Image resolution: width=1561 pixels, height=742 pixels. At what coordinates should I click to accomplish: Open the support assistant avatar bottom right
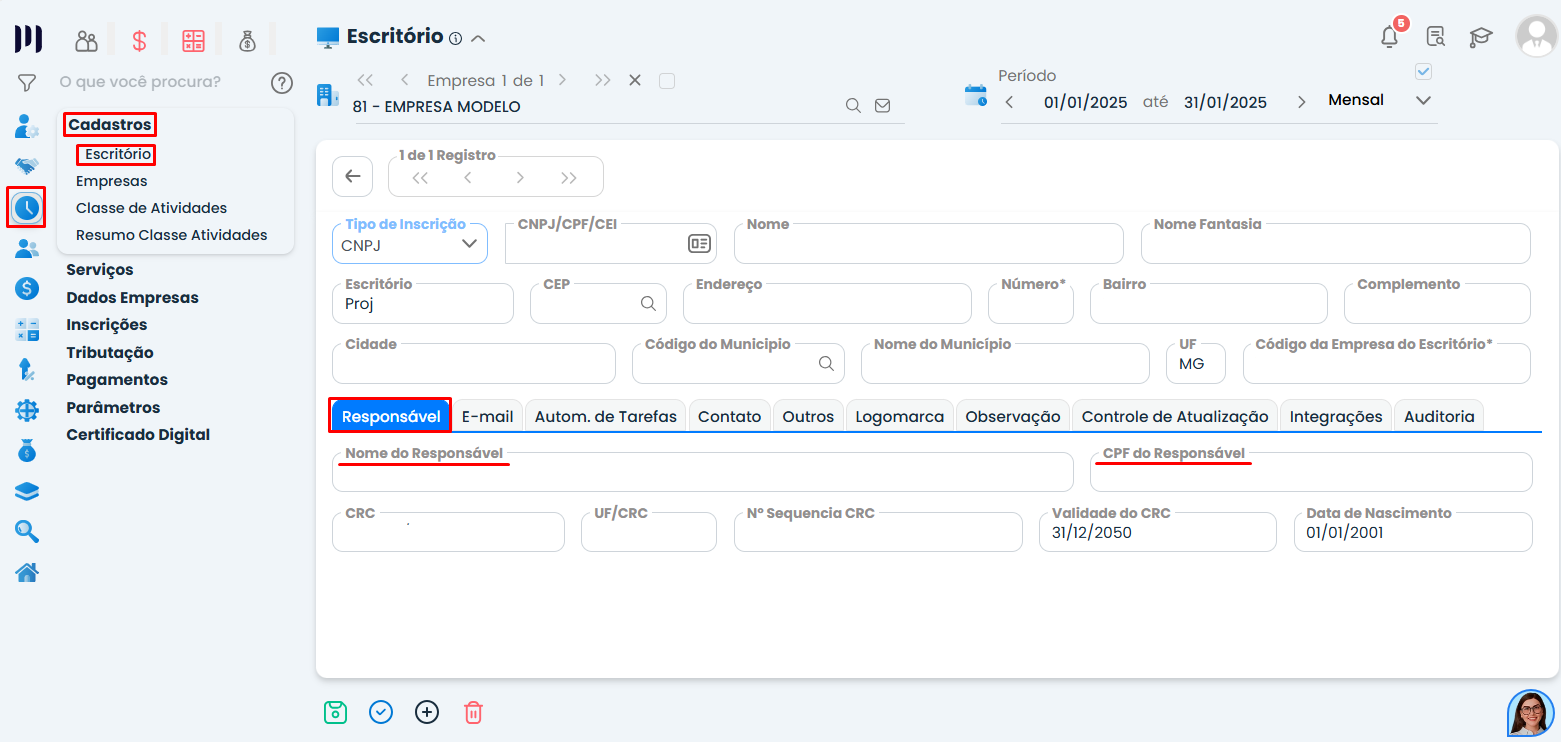1531,713
